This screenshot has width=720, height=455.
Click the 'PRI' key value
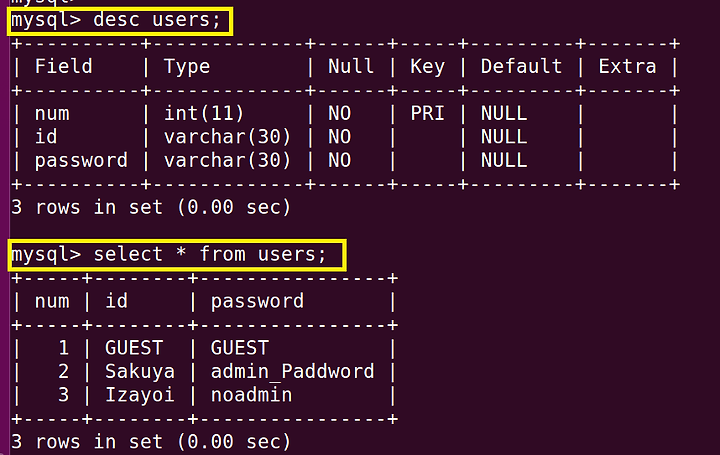click(427, 113)
